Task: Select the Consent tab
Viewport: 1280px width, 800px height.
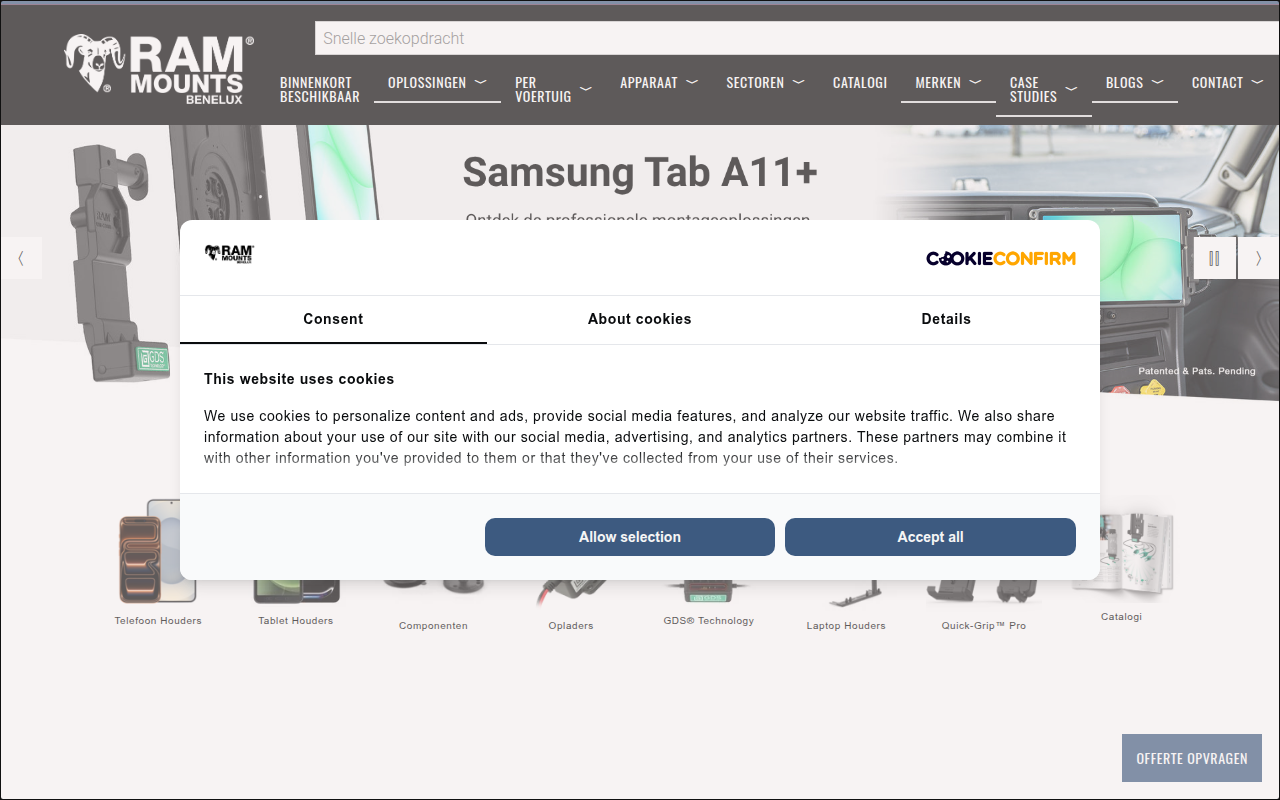Action: [x=333, y=319]
